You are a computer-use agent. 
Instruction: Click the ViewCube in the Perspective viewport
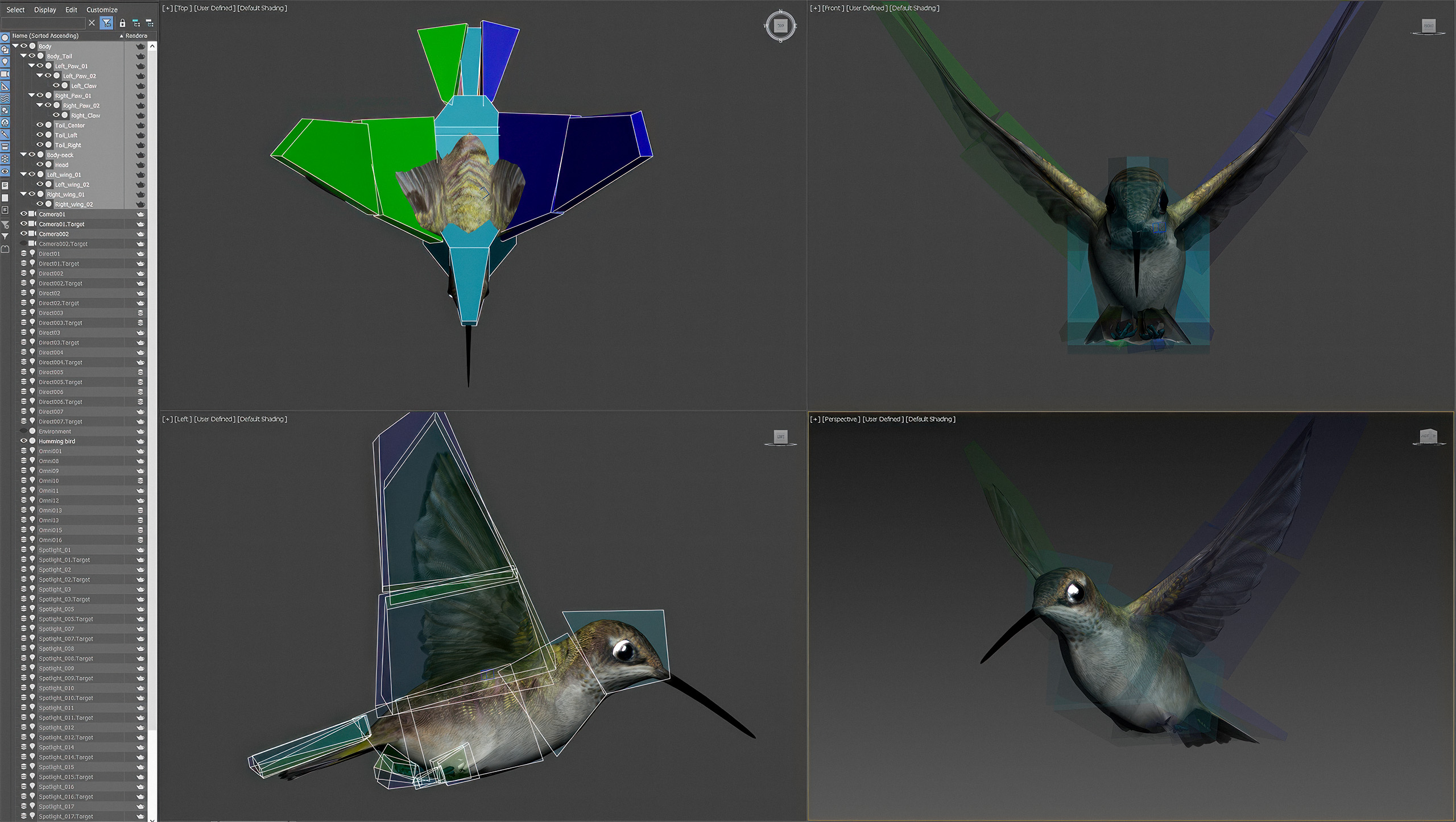coord(1429,437)
